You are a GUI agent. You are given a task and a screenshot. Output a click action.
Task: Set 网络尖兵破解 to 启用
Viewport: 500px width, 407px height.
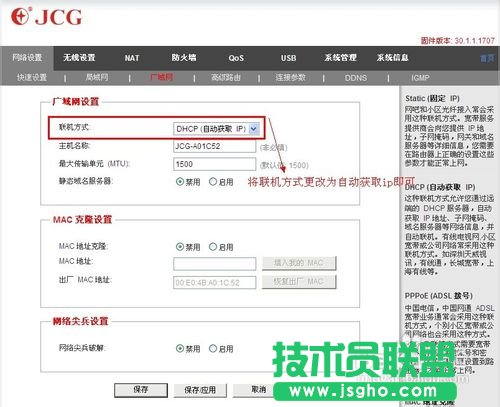click(x=213, y=348)
